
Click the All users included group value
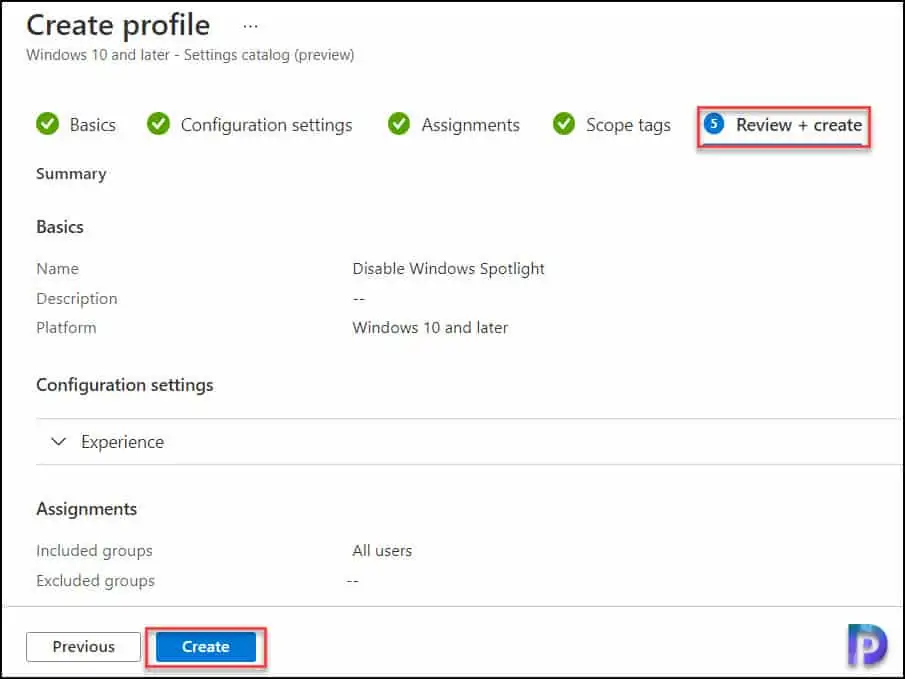pyautogui.click(x=382, y=551)
